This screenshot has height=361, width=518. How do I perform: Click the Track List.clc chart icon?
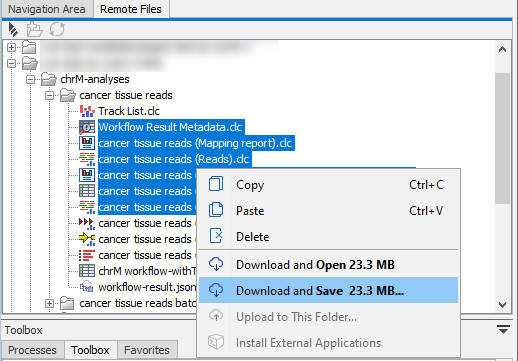tap(87, 111)
